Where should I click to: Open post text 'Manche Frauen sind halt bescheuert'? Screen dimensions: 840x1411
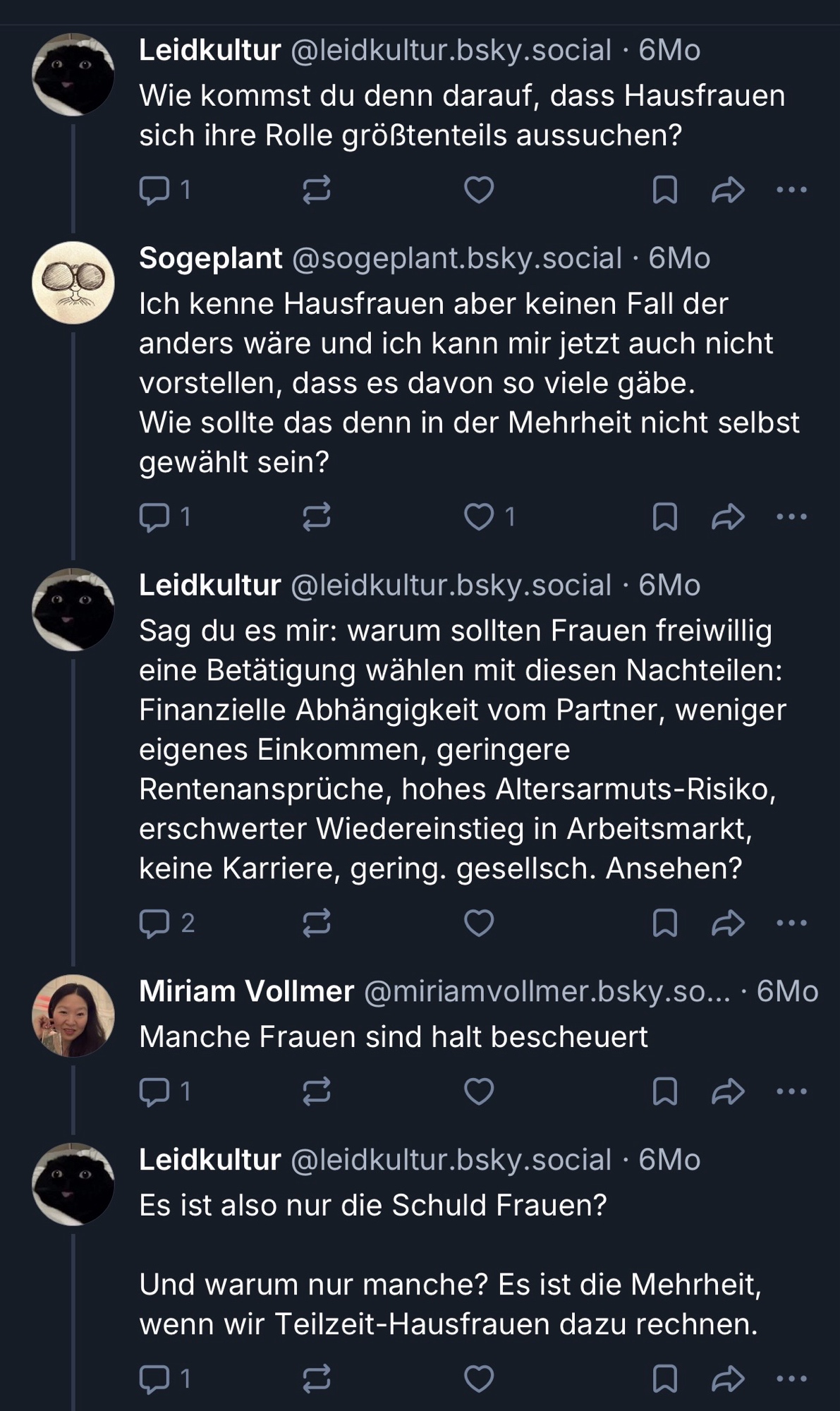[x=393, y=1037]
